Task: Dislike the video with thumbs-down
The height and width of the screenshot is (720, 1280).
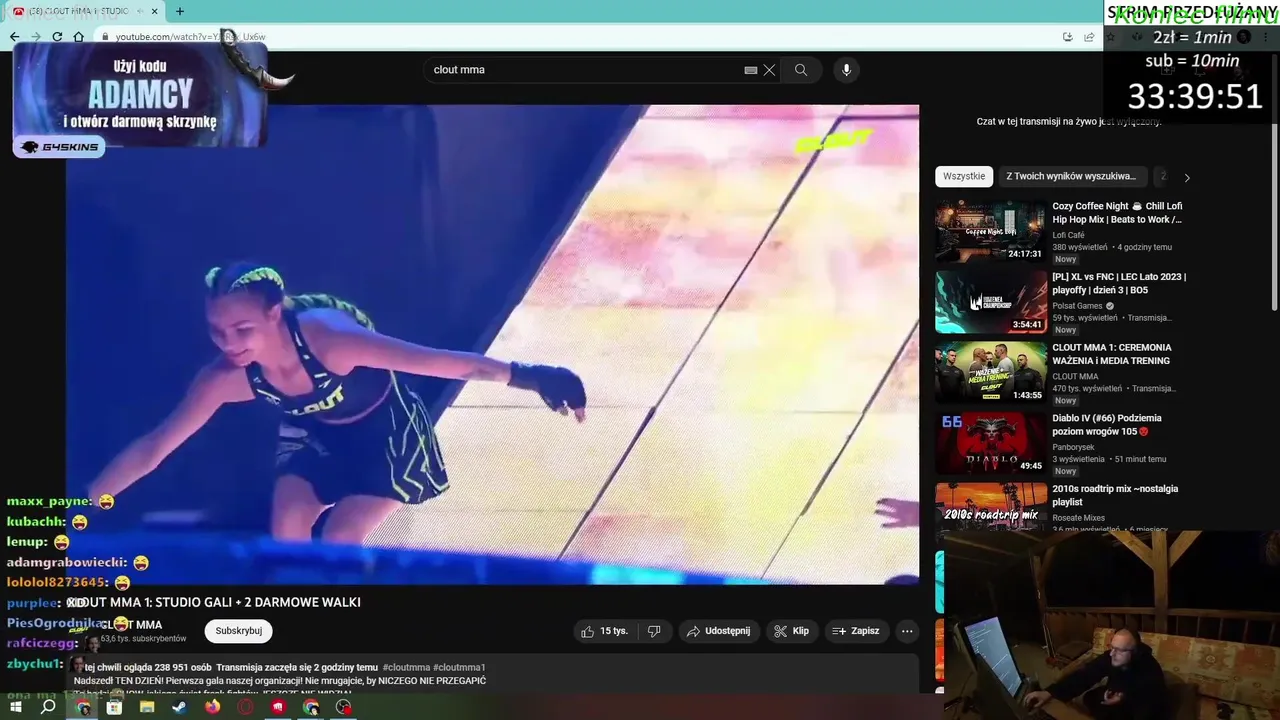Action: pos(654,631)
